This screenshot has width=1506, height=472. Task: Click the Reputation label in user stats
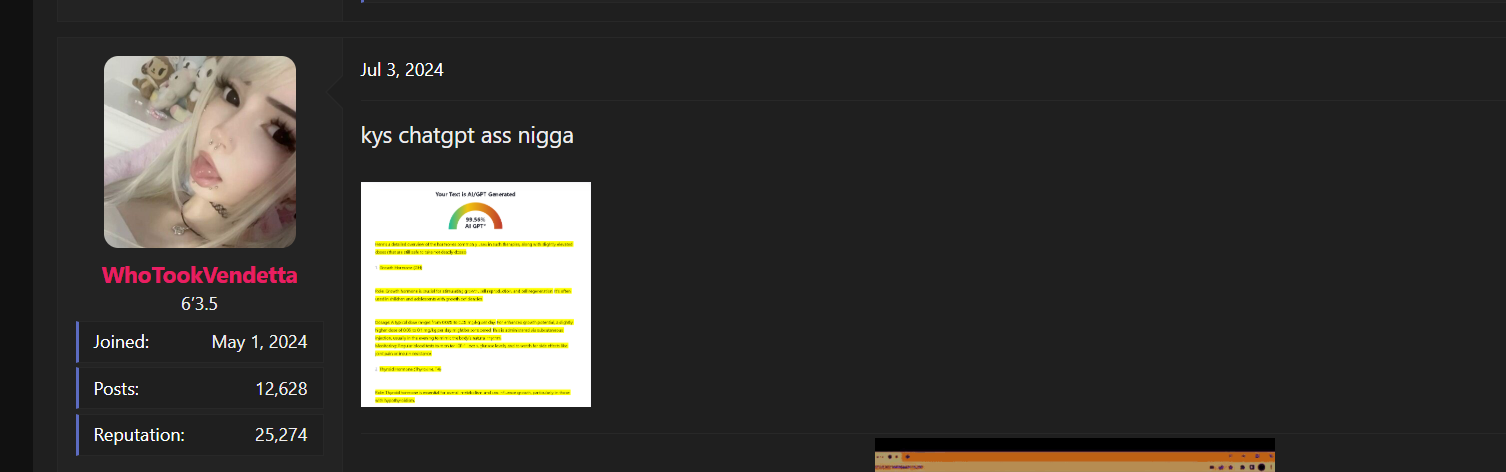pyautogui.click(x=139, y=435)
